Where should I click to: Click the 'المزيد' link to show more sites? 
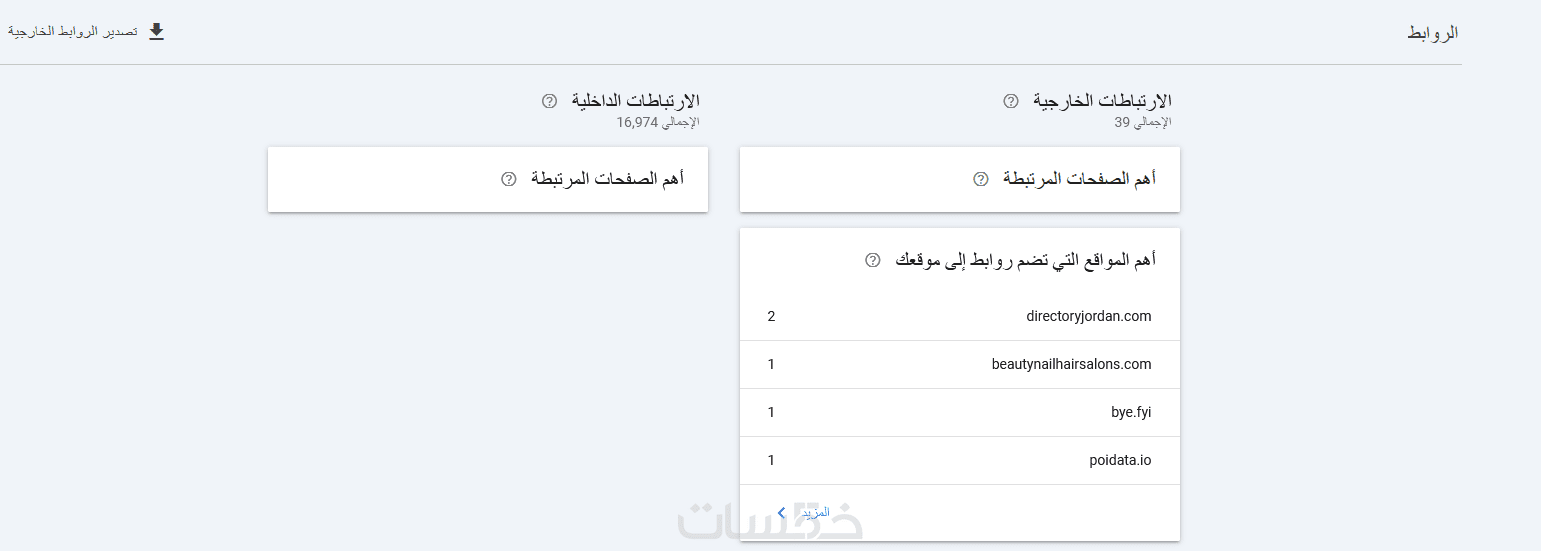815,512
